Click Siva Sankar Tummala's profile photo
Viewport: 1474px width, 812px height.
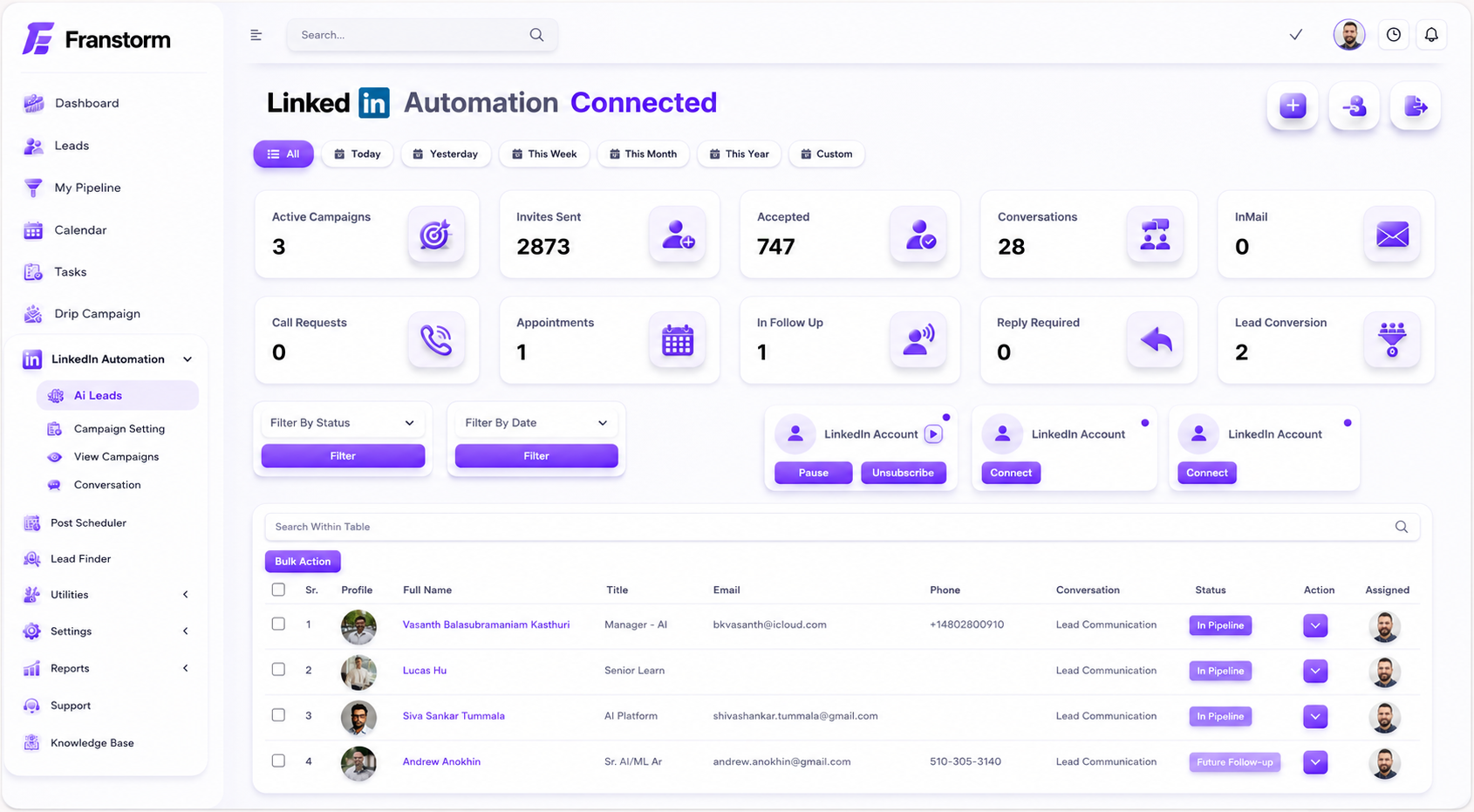coord(358,718)
